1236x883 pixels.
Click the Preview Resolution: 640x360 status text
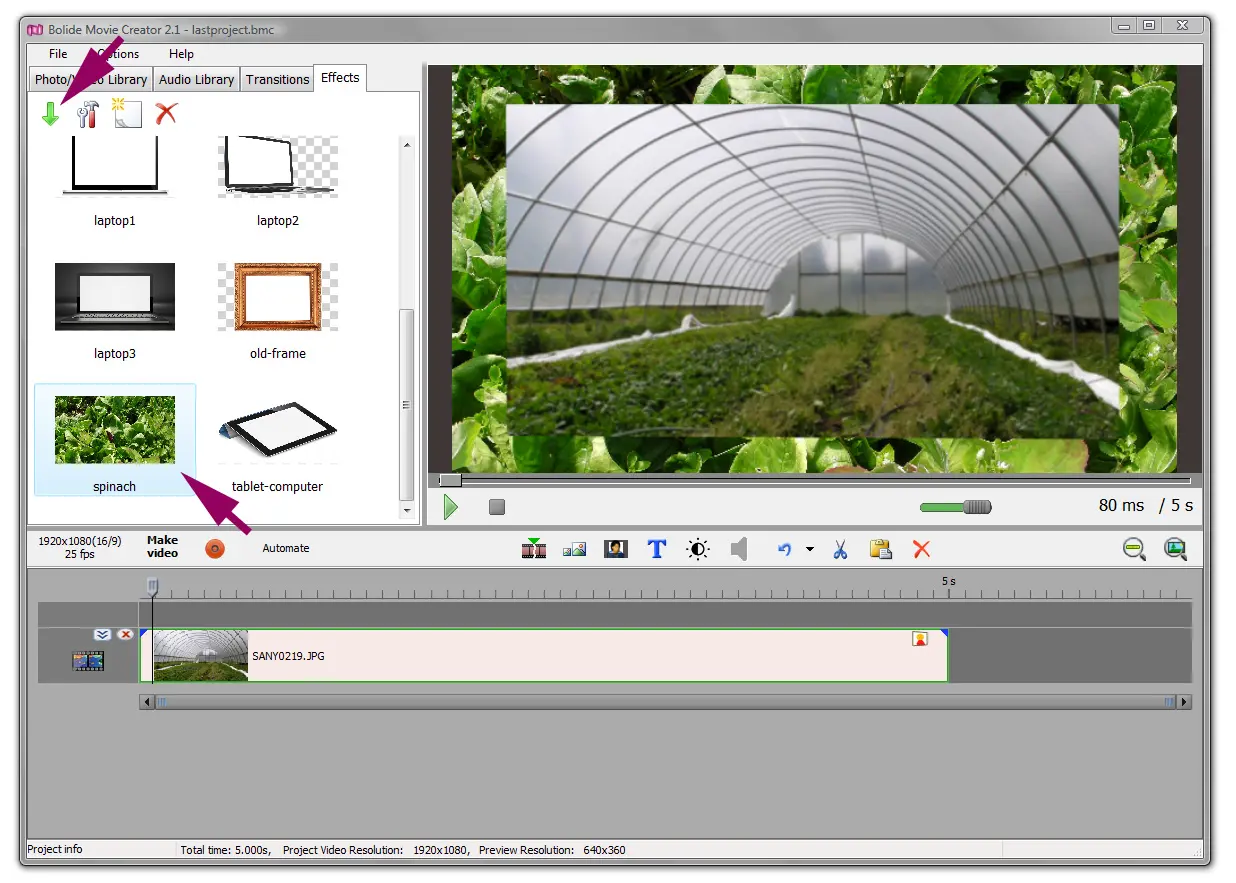552,850
